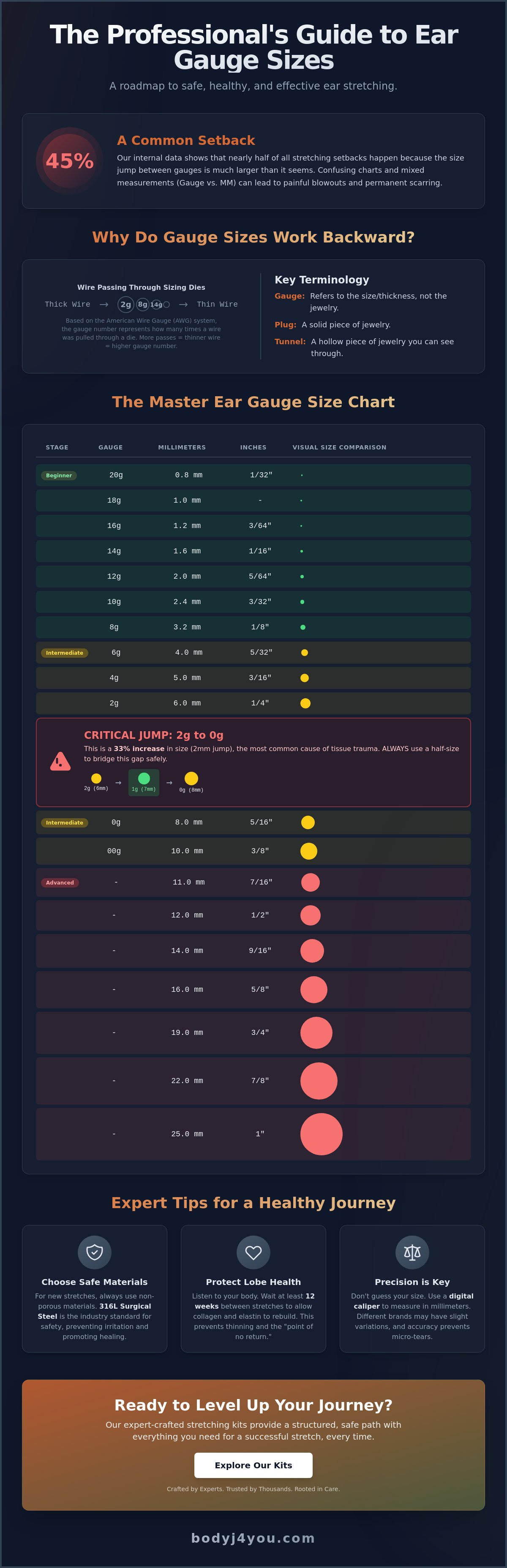Image resolution: width=507 pixels, height=1568 pixels.
Task: Click the yellow dot in the 00g row
Action: [308, 851]
